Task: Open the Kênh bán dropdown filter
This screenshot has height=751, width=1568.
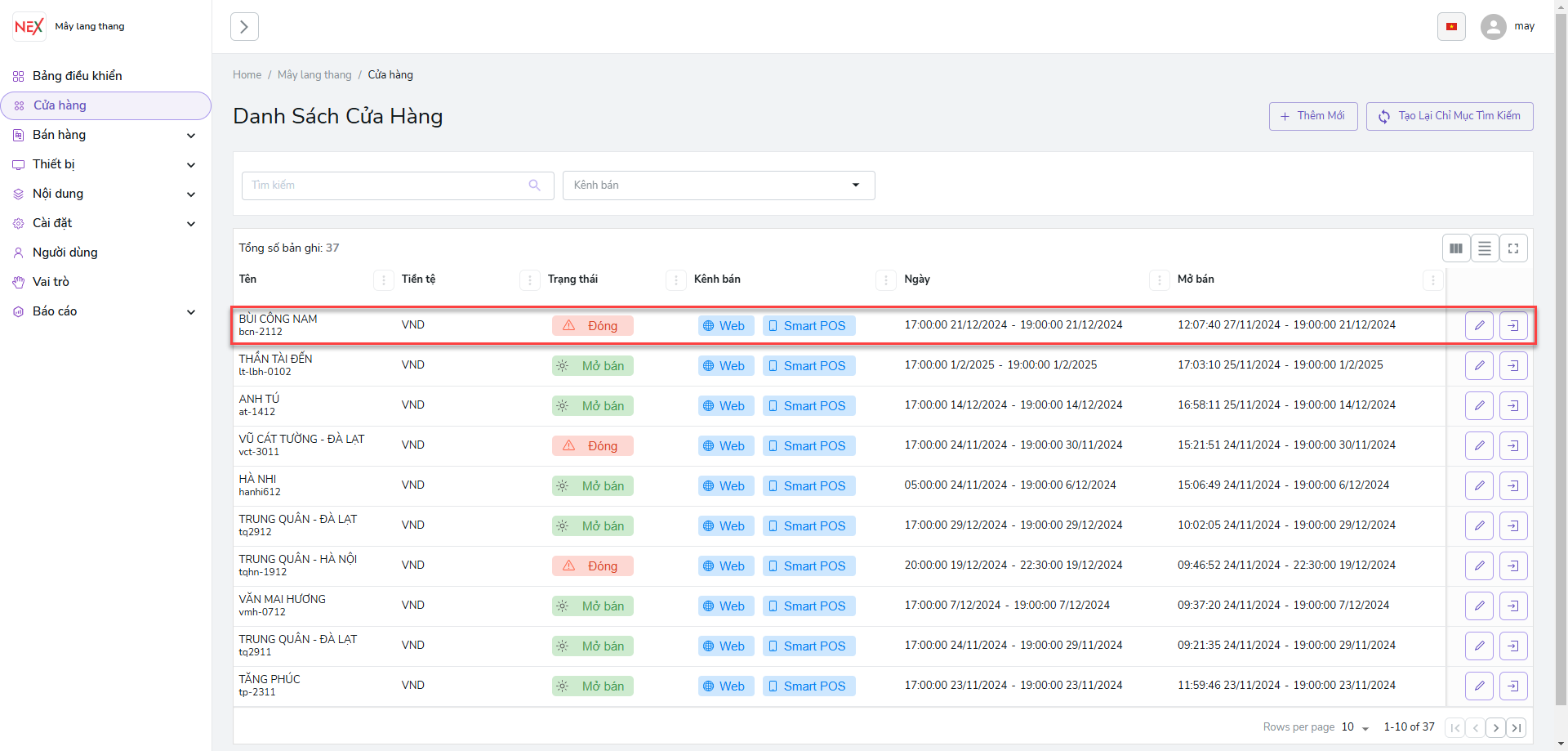Action: 718,186
